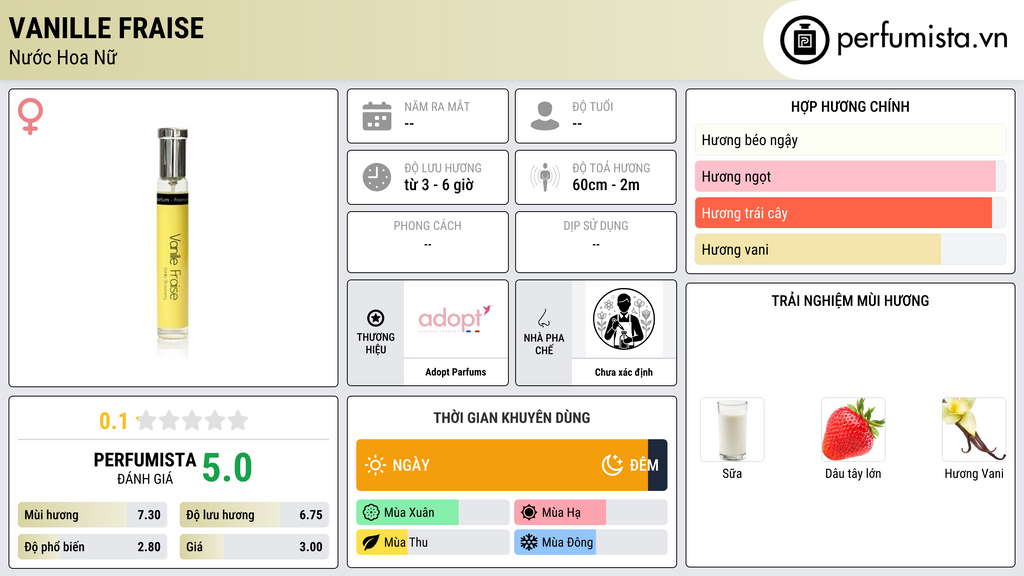1024x576 pixels.
Task: Click the nose icon above Nhà pha chế
Action: tap(543, 318)
